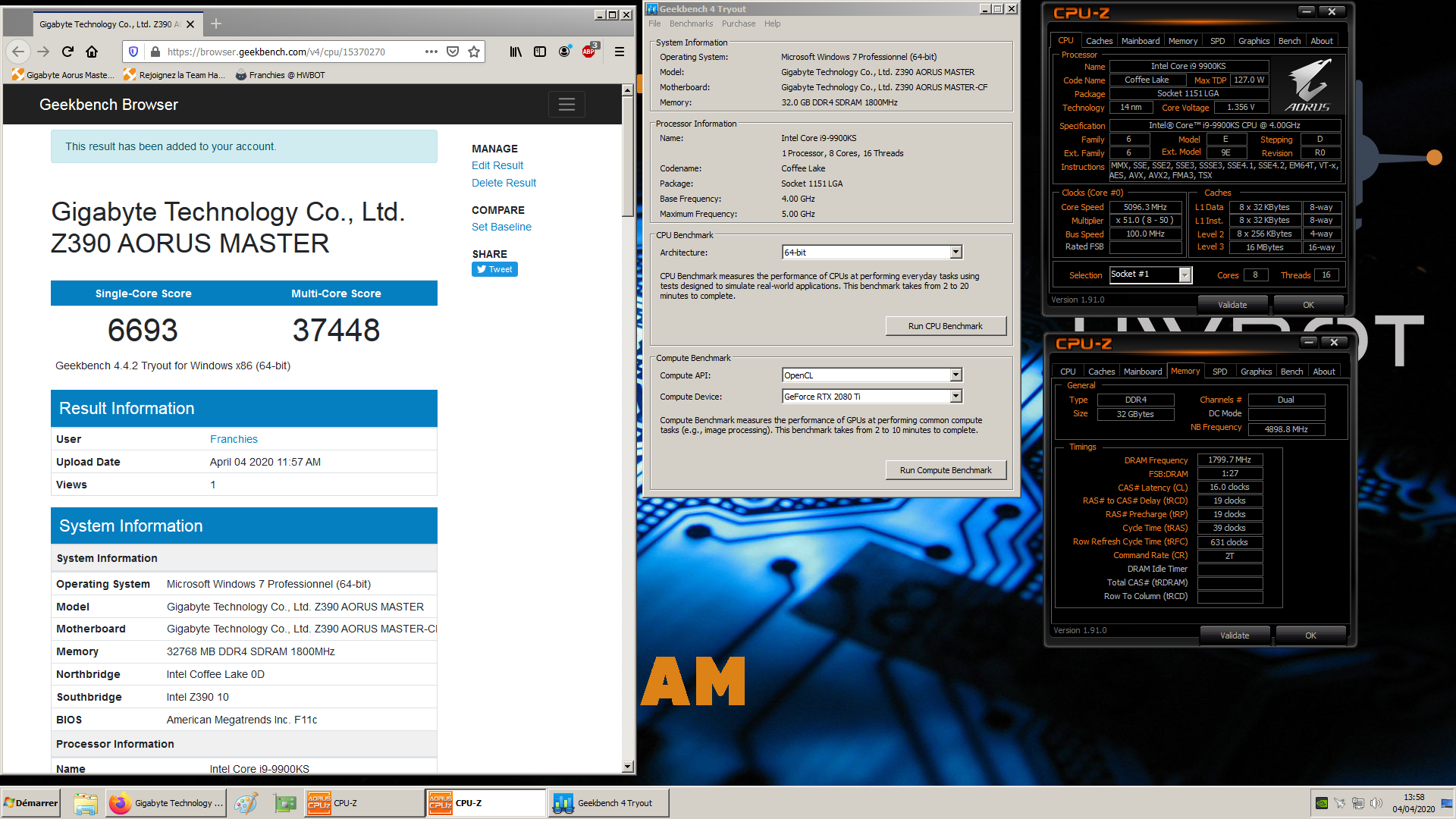This screenshot has width=1456, height=819.
Task: Click Validate in top CPU-Z window
Action: (x=1232, y=305)
